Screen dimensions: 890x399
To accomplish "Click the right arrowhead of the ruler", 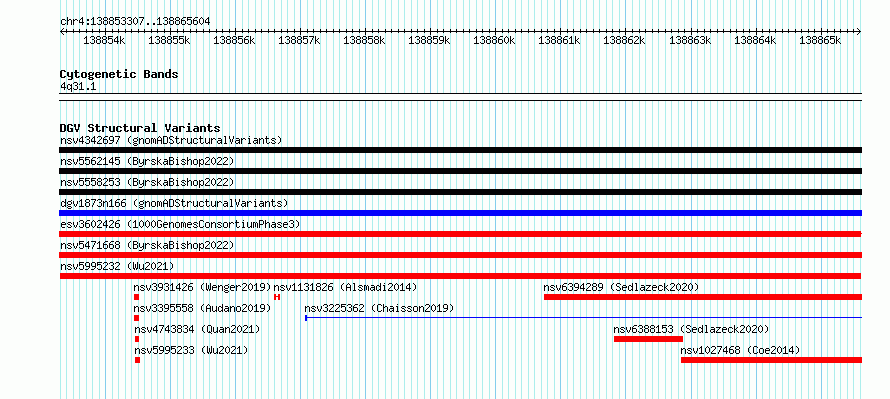I will [859, 31].
